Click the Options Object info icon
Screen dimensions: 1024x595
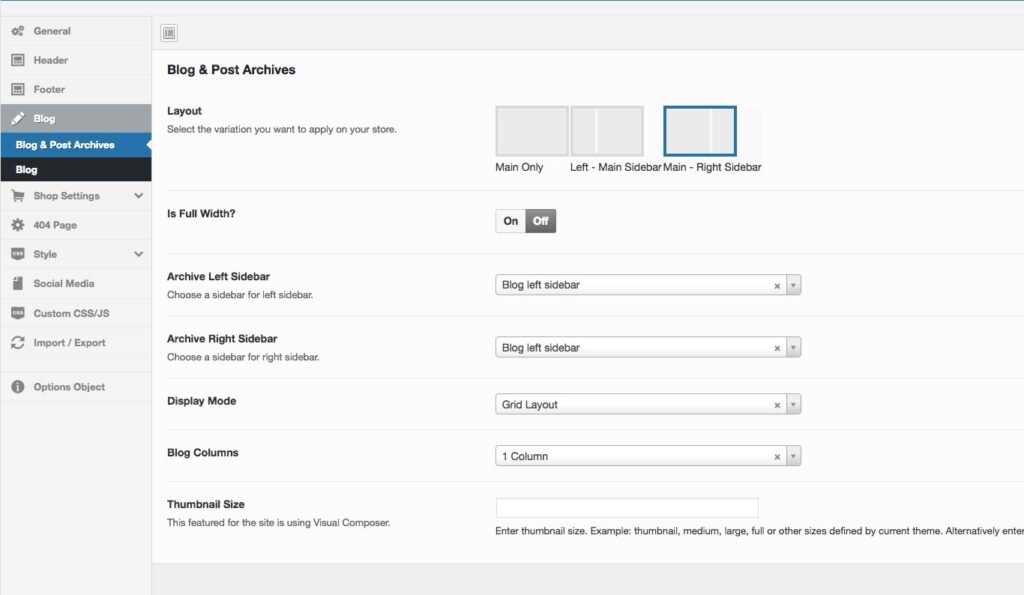pyautogui.click(x=18, y=387)
